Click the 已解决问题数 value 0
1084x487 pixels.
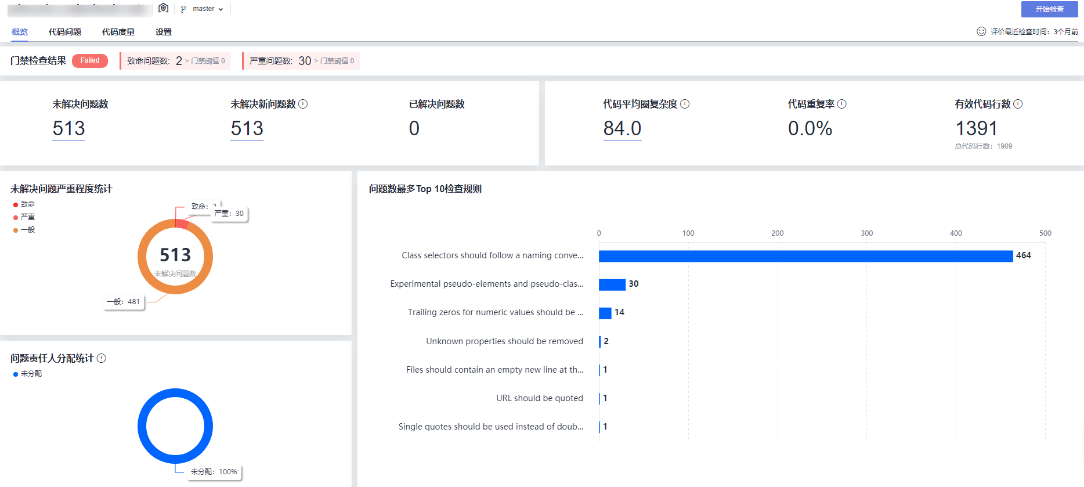(x=414, y=129)
